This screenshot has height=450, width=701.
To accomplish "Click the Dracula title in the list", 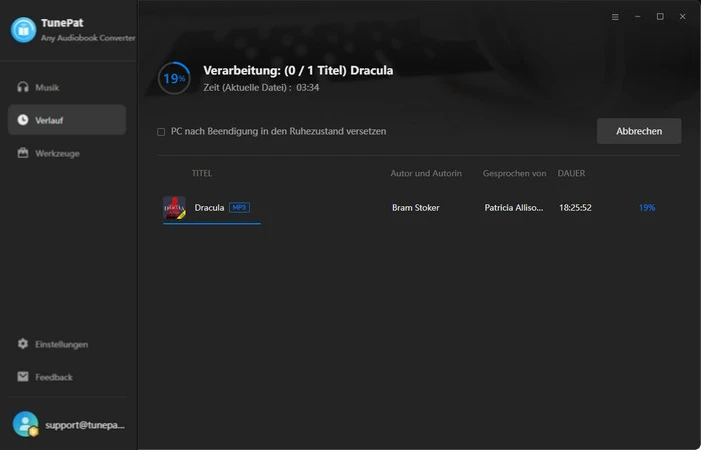I will point(209,208).
